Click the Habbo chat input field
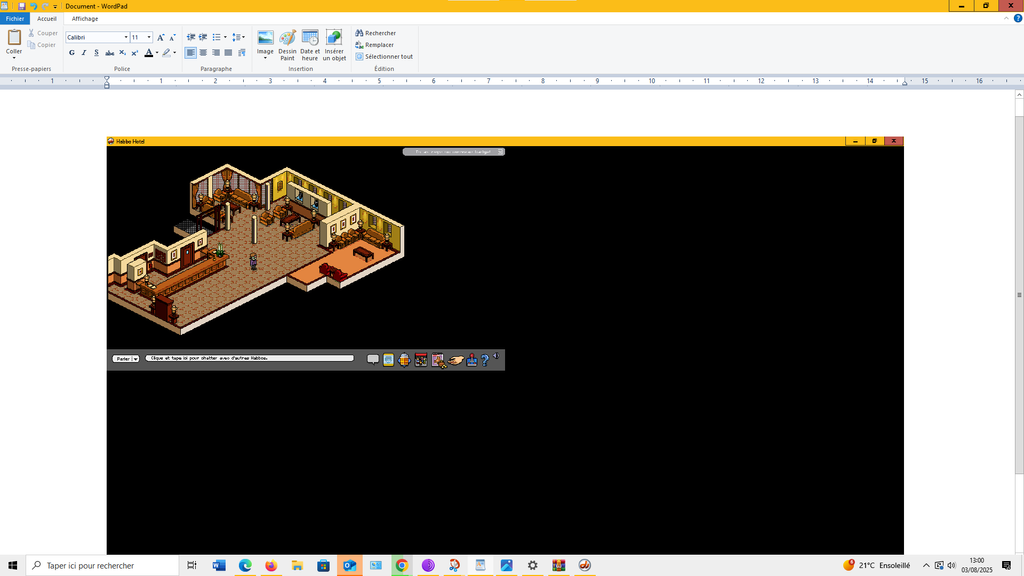This screenshot has width=1024, height=576. click(250, 358)
